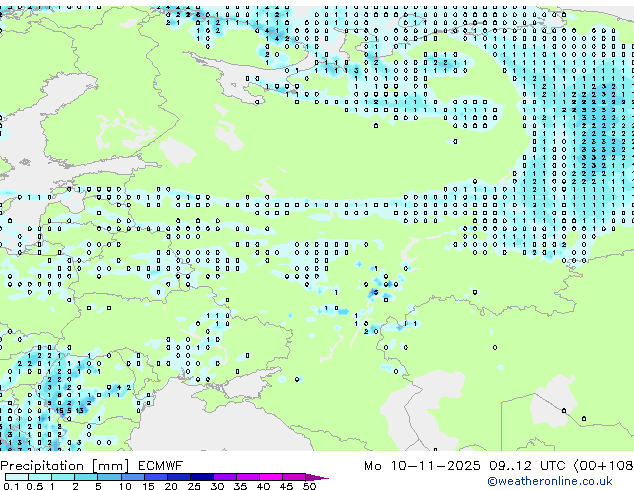Pick the 10–15 mm legend color swatch
Screen dimensions: 634x490
pyautogui.click(x=132, y=477)
